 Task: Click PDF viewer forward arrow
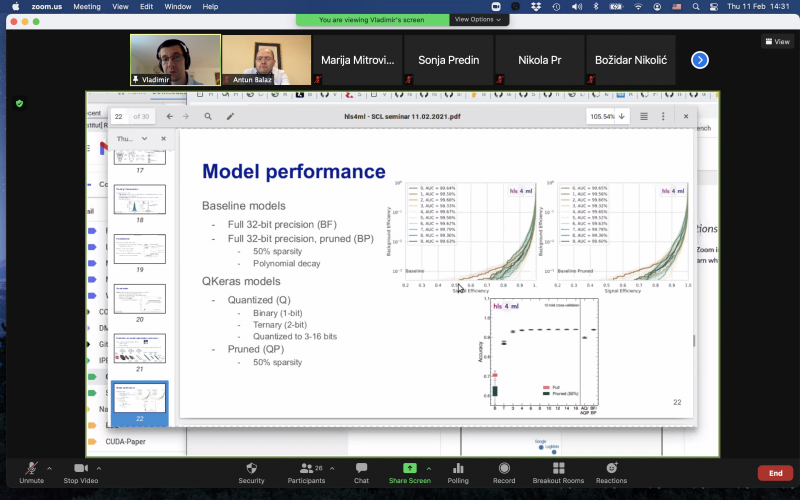(186, 116)
